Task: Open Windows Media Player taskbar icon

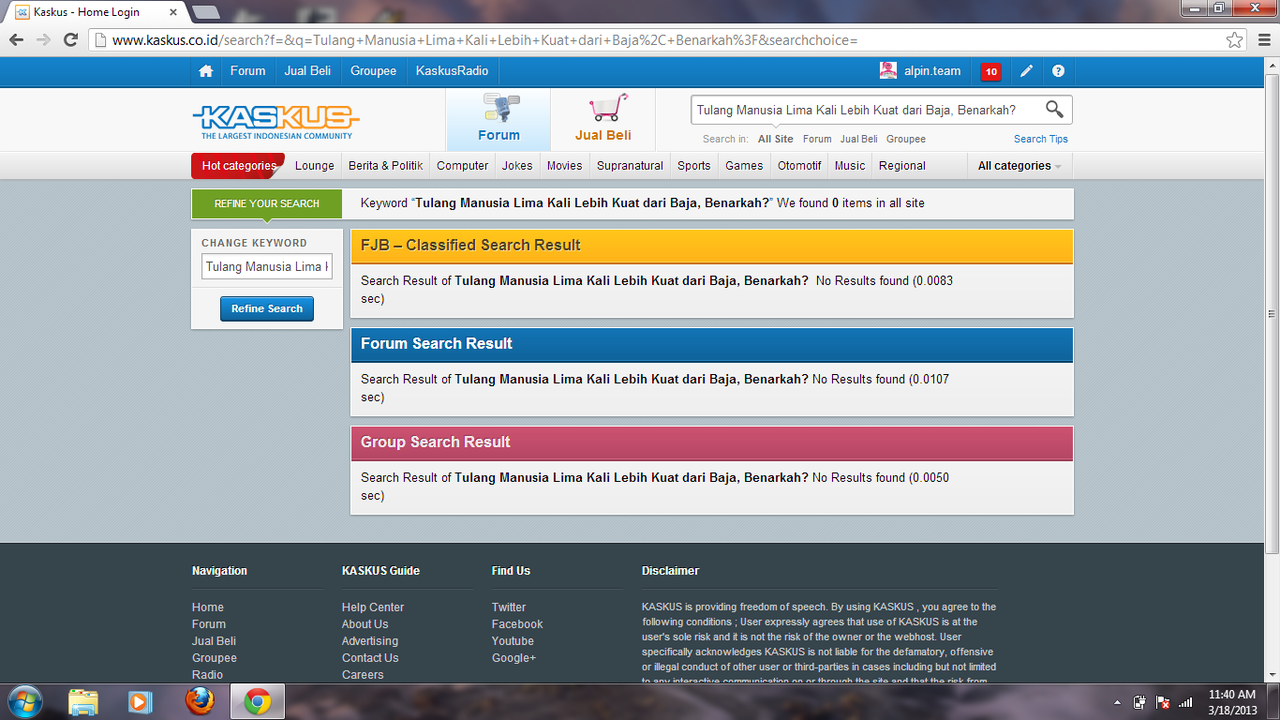Action: 141,702
